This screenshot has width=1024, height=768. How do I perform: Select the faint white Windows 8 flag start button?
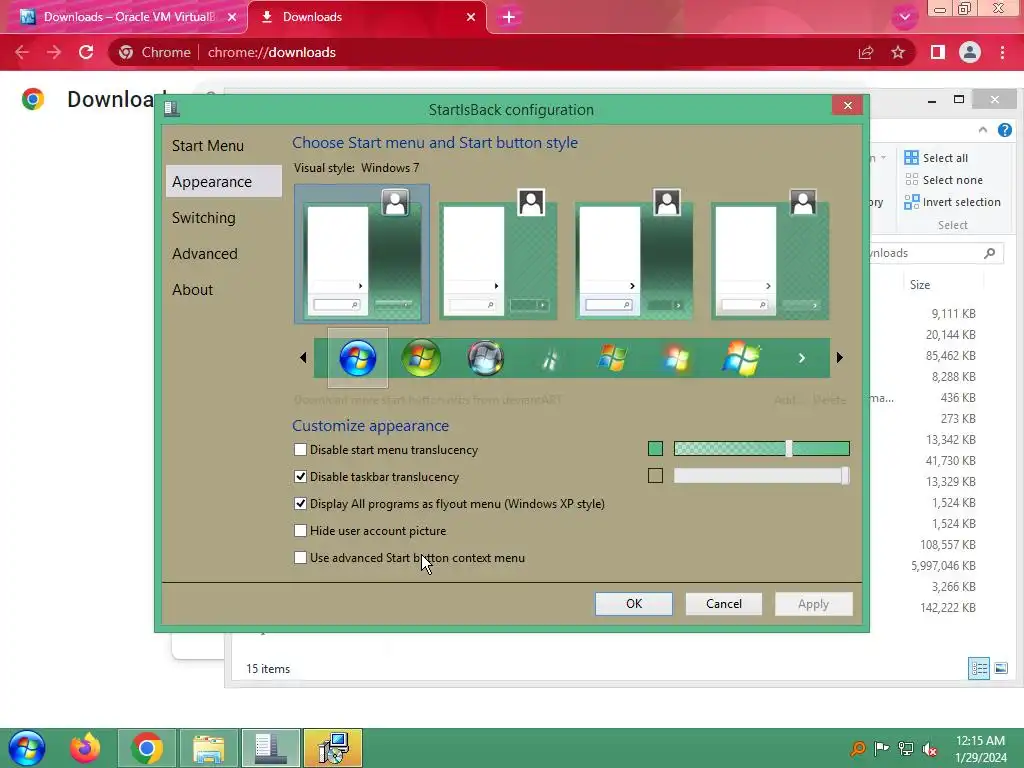[549, 359]
